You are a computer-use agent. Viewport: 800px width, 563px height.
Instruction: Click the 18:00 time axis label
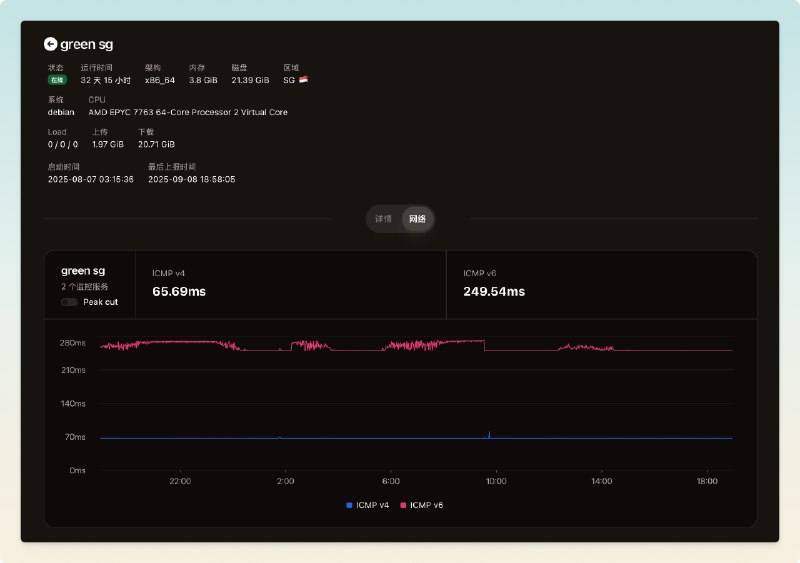point(706,481)
